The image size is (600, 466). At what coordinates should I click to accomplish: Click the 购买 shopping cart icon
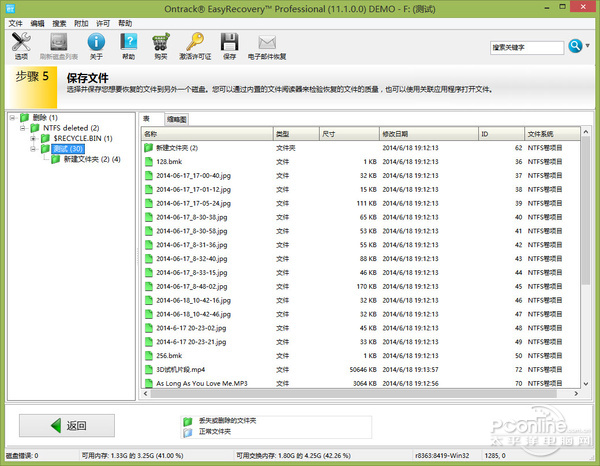(161, 42)
